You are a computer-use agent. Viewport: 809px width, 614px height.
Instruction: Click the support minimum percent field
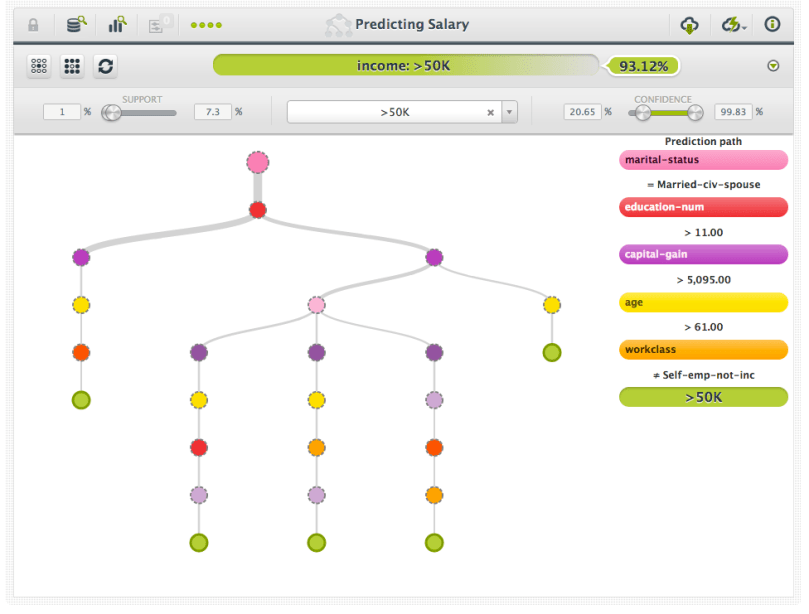(x=61, y=112)
